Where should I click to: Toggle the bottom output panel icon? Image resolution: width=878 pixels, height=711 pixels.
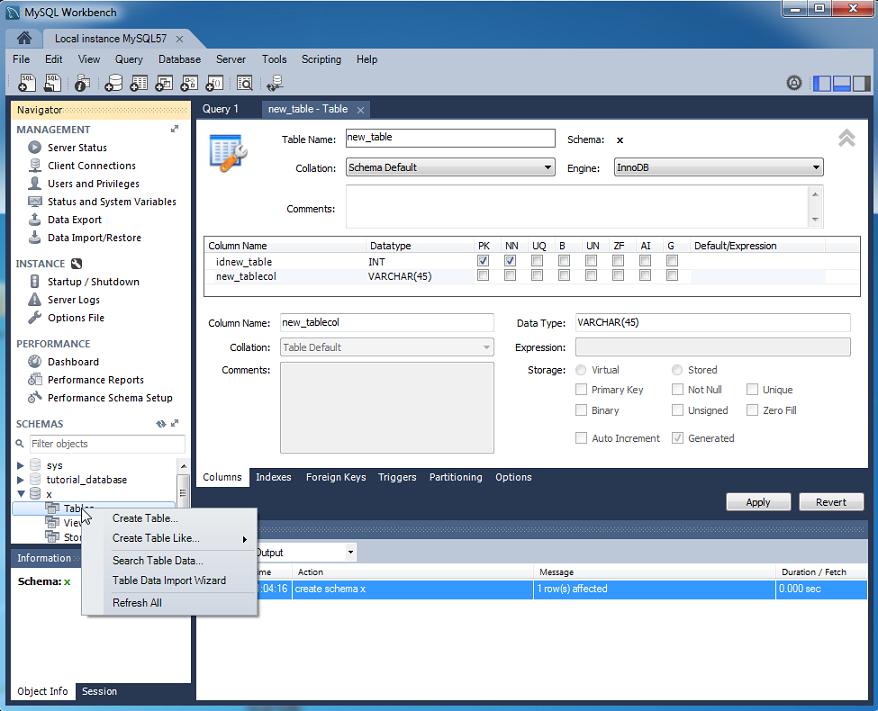click(842, 83)
